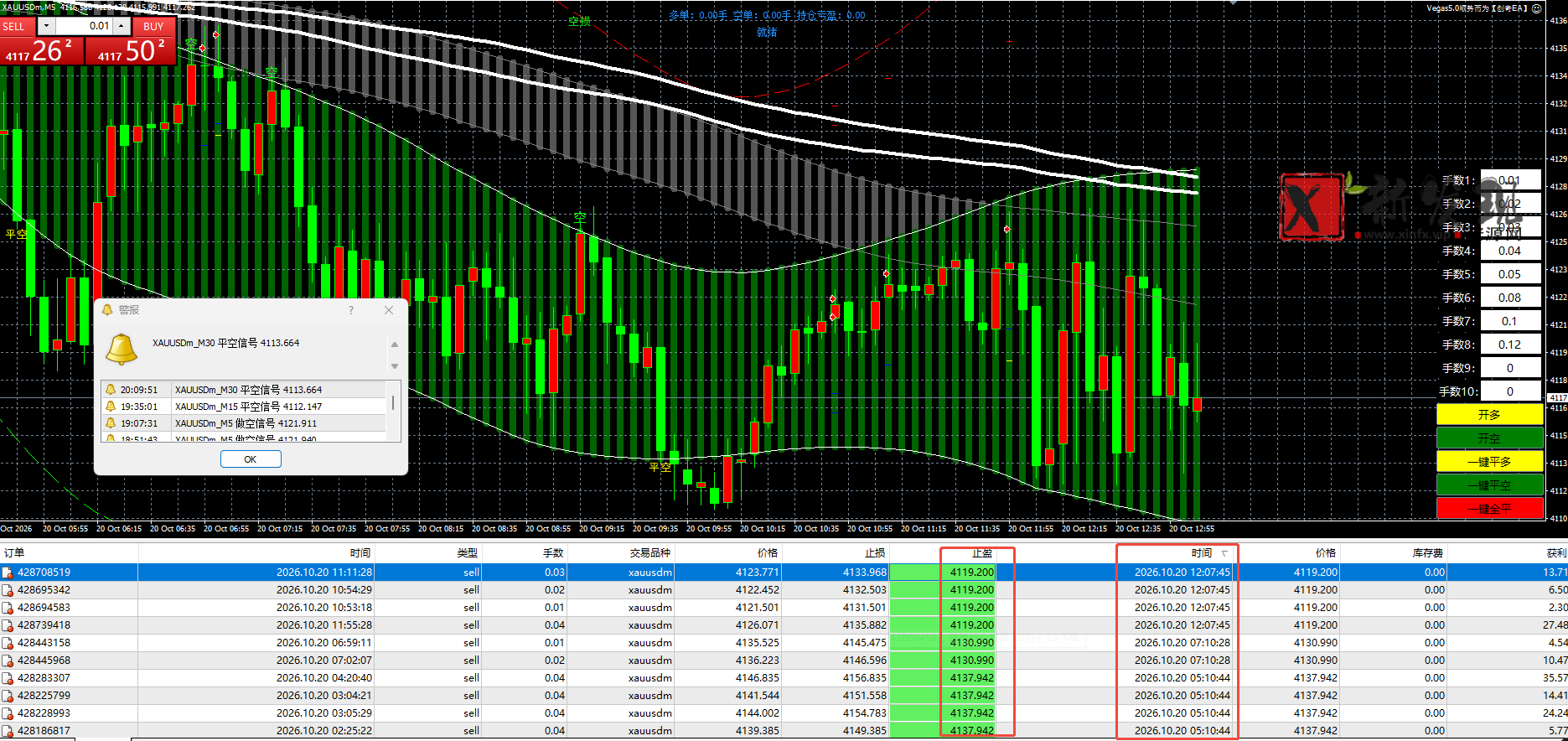
Task: Click OK in the alert dialog
Action: [x=251, y=459]
